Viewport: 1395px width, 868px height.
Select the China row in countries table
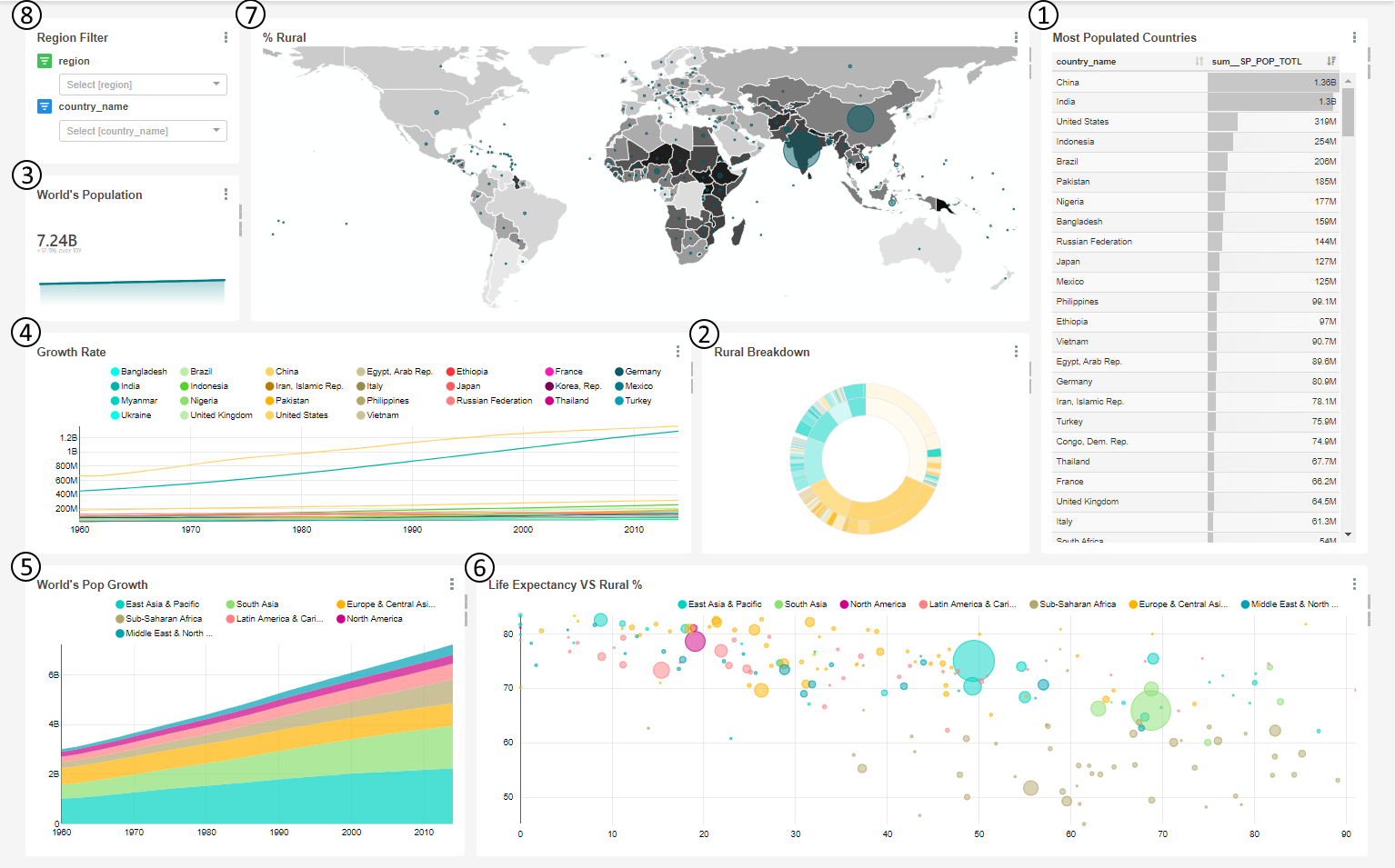tap(1196, 82)
